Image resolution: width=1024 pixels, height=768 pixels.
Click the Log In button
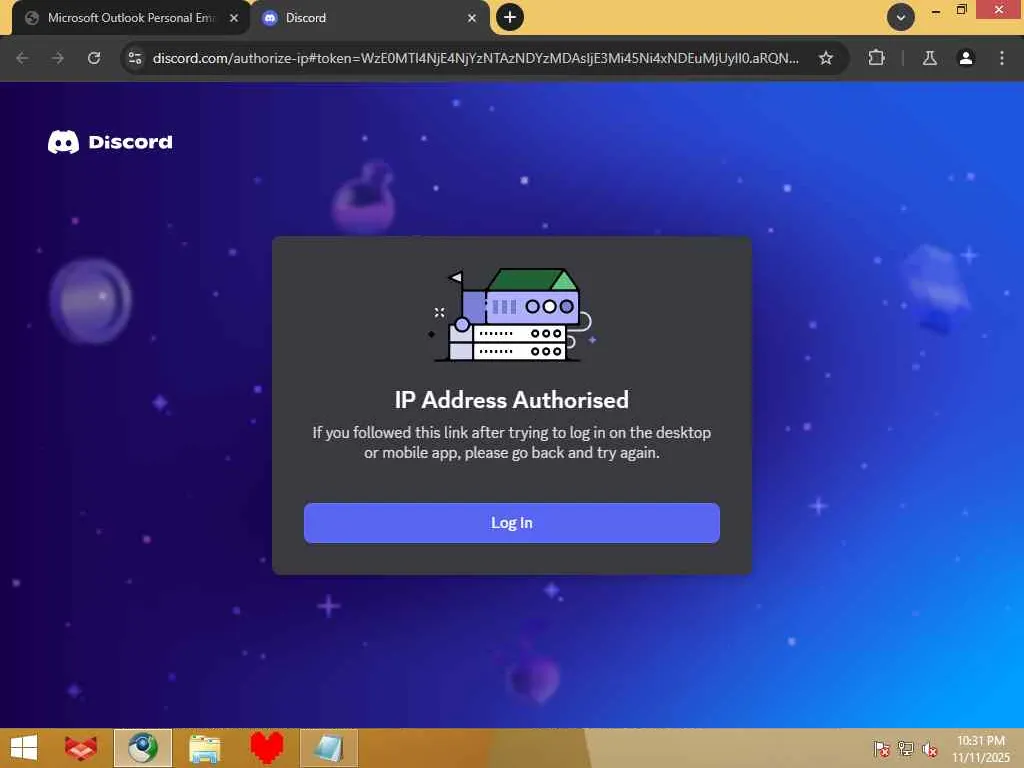point(511,522)
